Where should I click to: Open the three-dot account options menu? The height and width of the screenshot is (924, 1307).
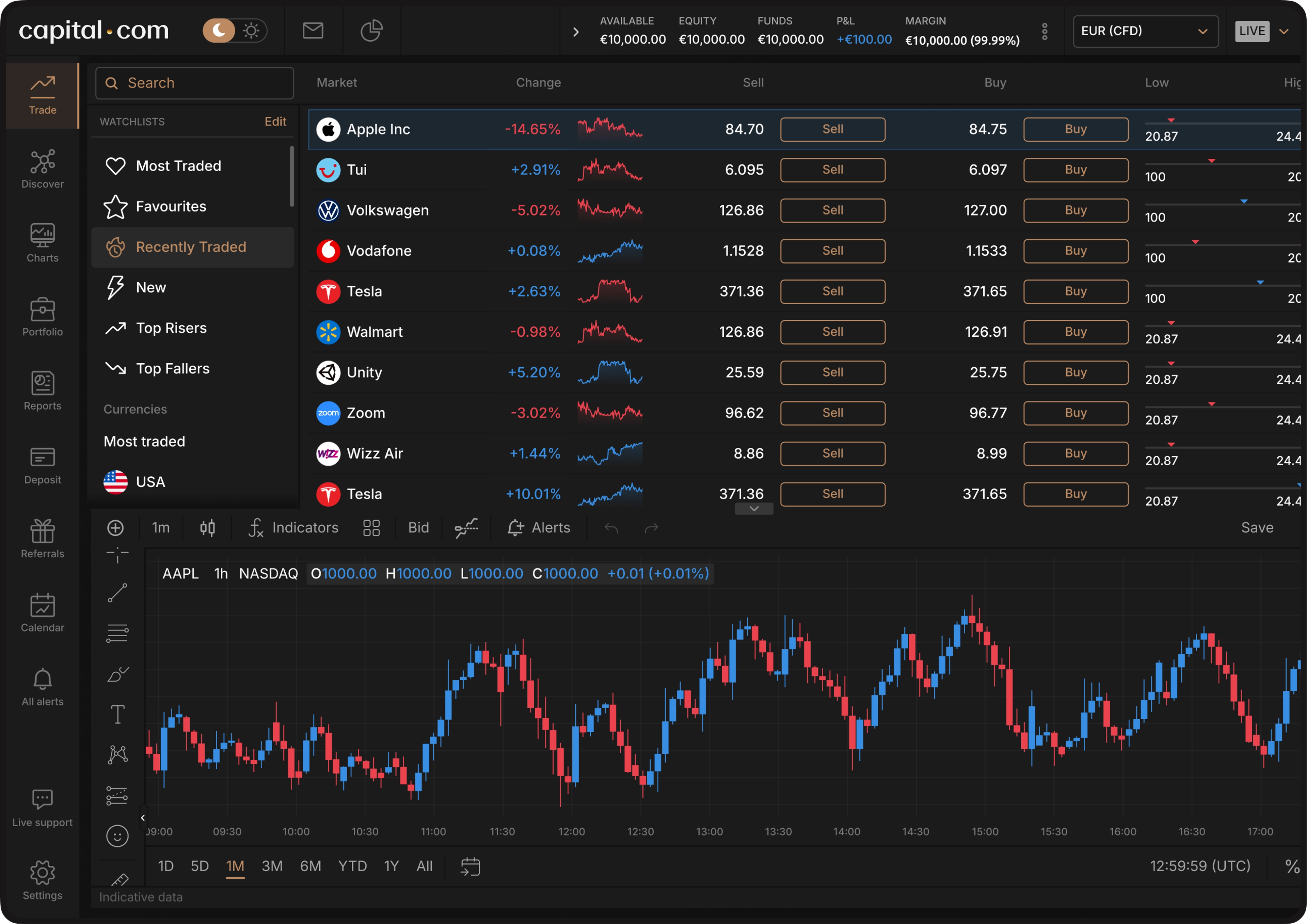1045,31
